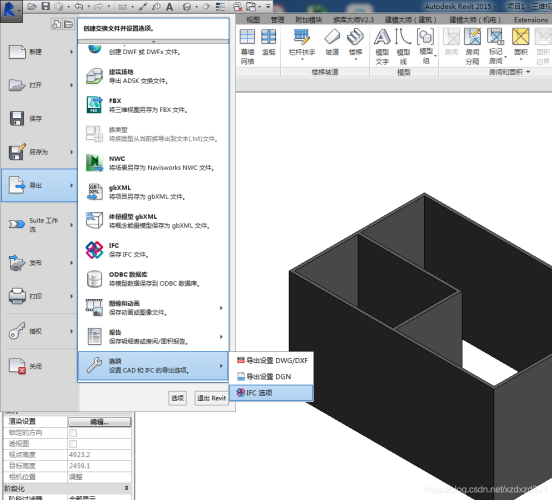Open the Extensions ribbon tab

pos(531,20)
